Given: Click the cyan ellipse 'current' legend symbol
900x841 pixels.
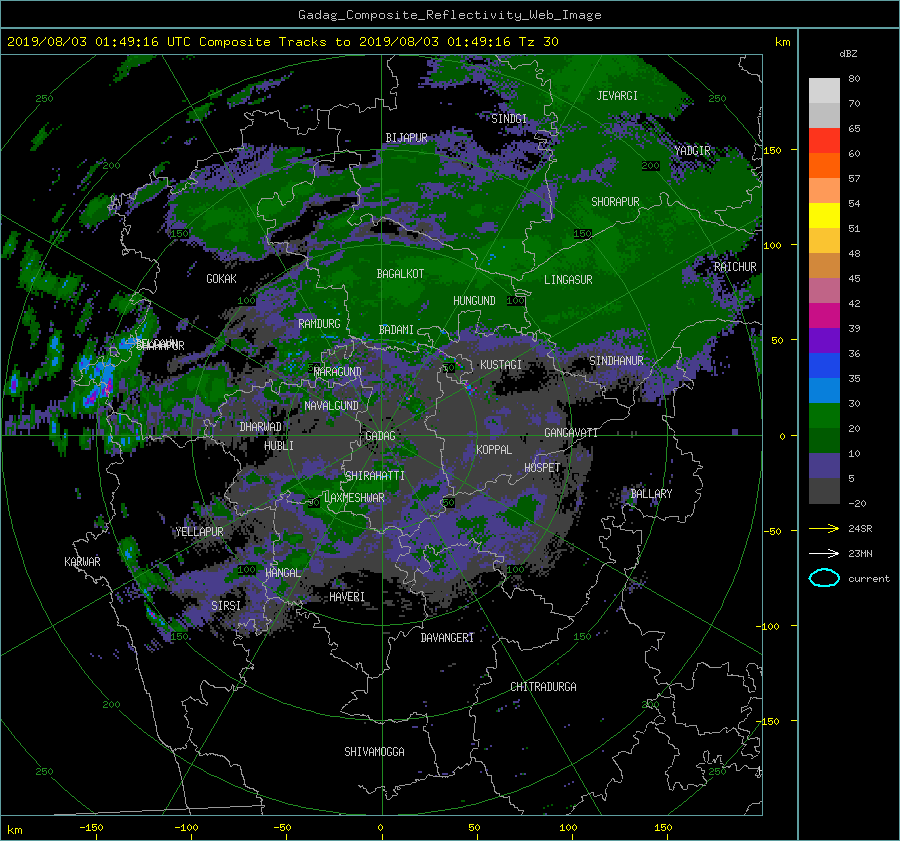Looking at the screenshot, I should [824, 578].
